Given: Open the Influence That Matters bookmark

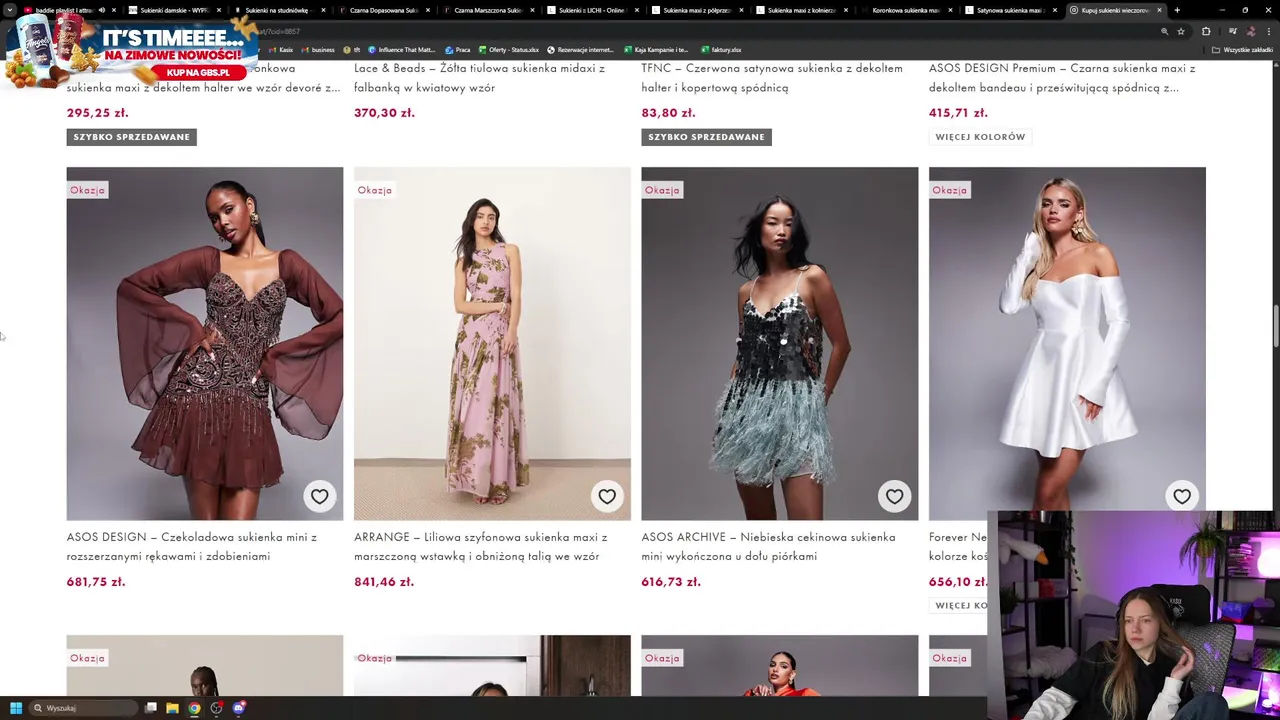Looking at the screenshot, I should [x=401, y=50].
